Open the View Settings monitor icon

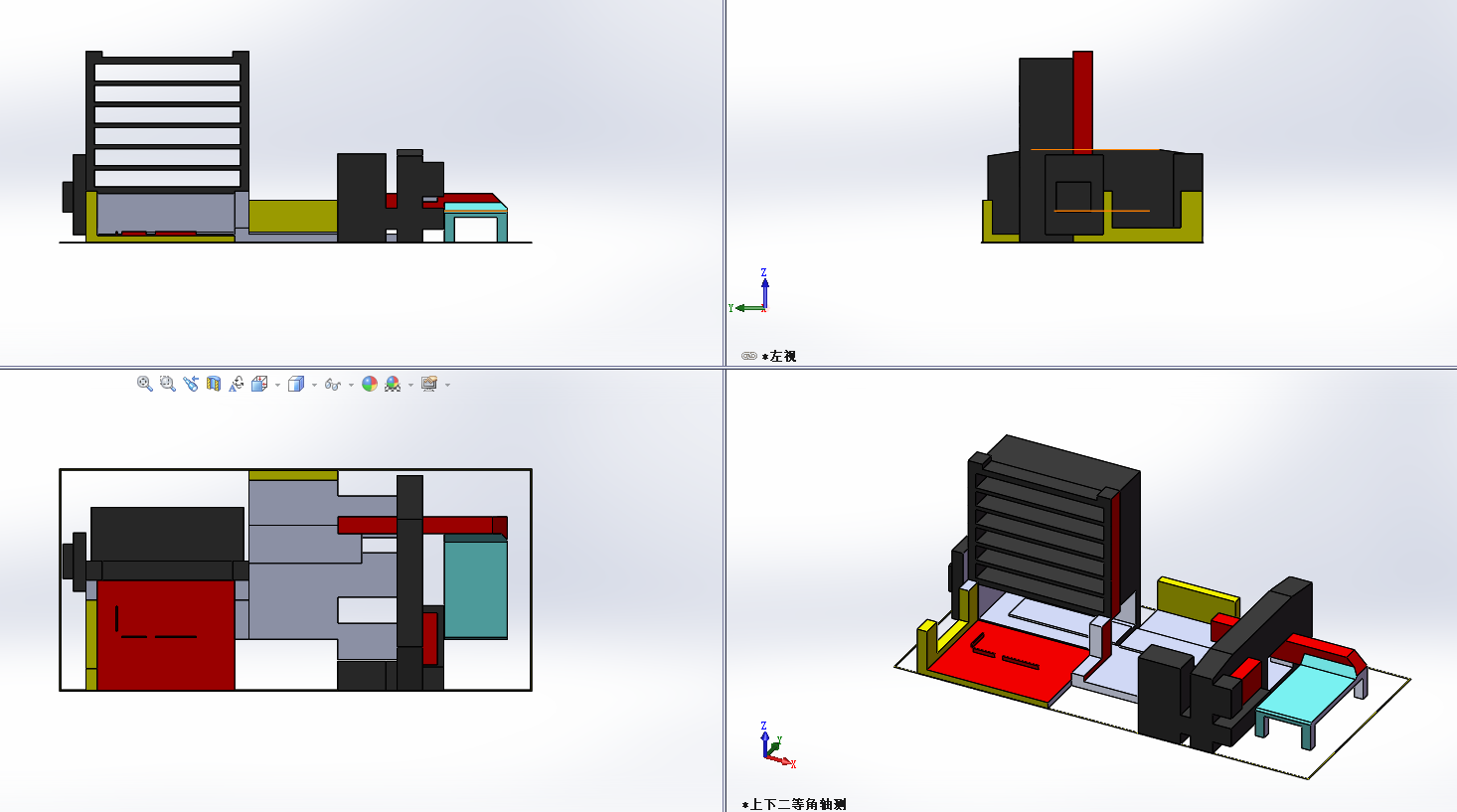tap(429, 384)
